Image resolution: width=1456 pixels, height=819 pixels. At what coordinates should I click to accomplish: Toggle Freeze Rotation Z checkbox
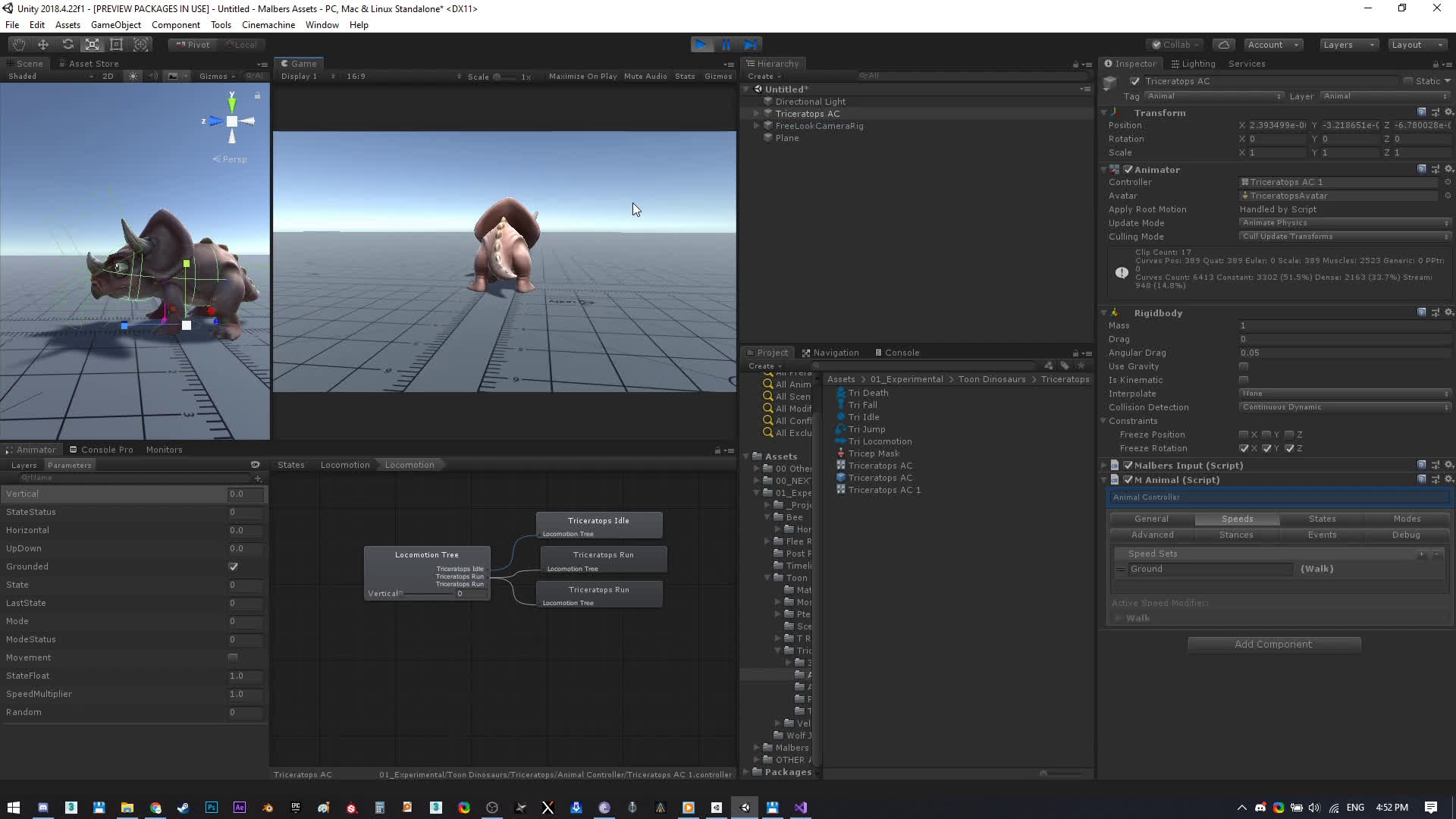coord(1289,448)
